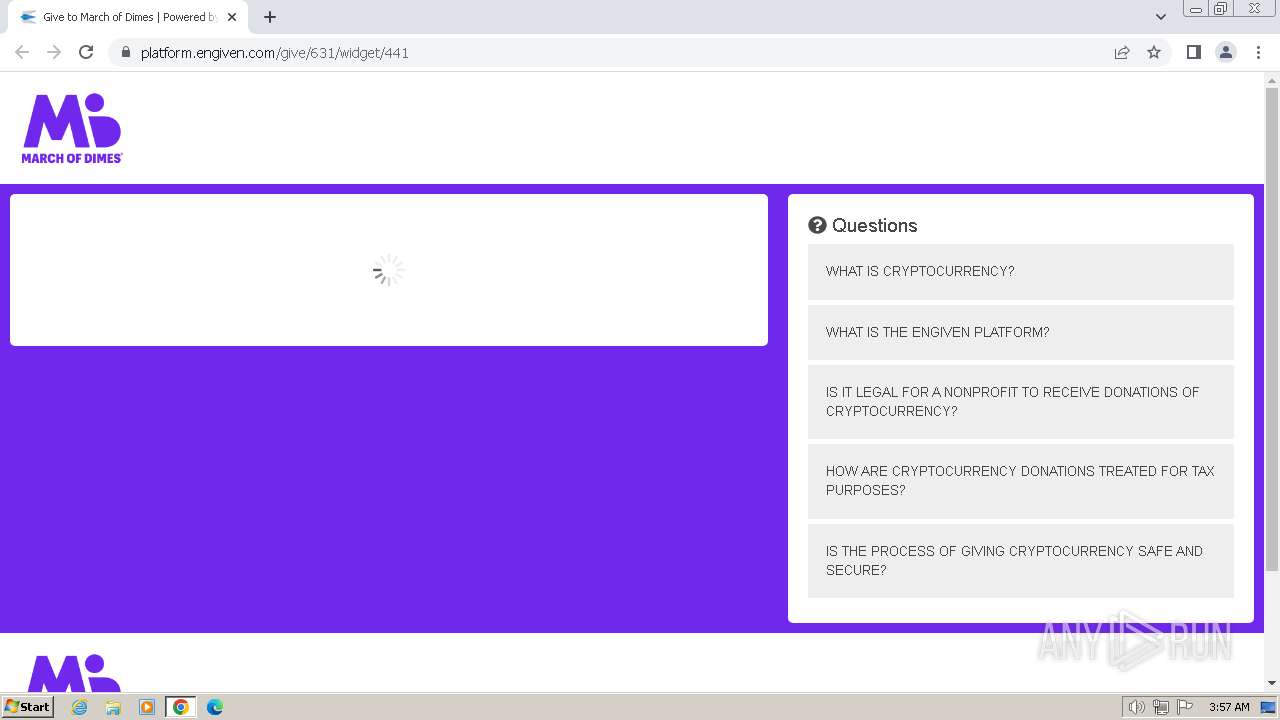Open Chrome three-dot menu

[x=1258, y=52]
